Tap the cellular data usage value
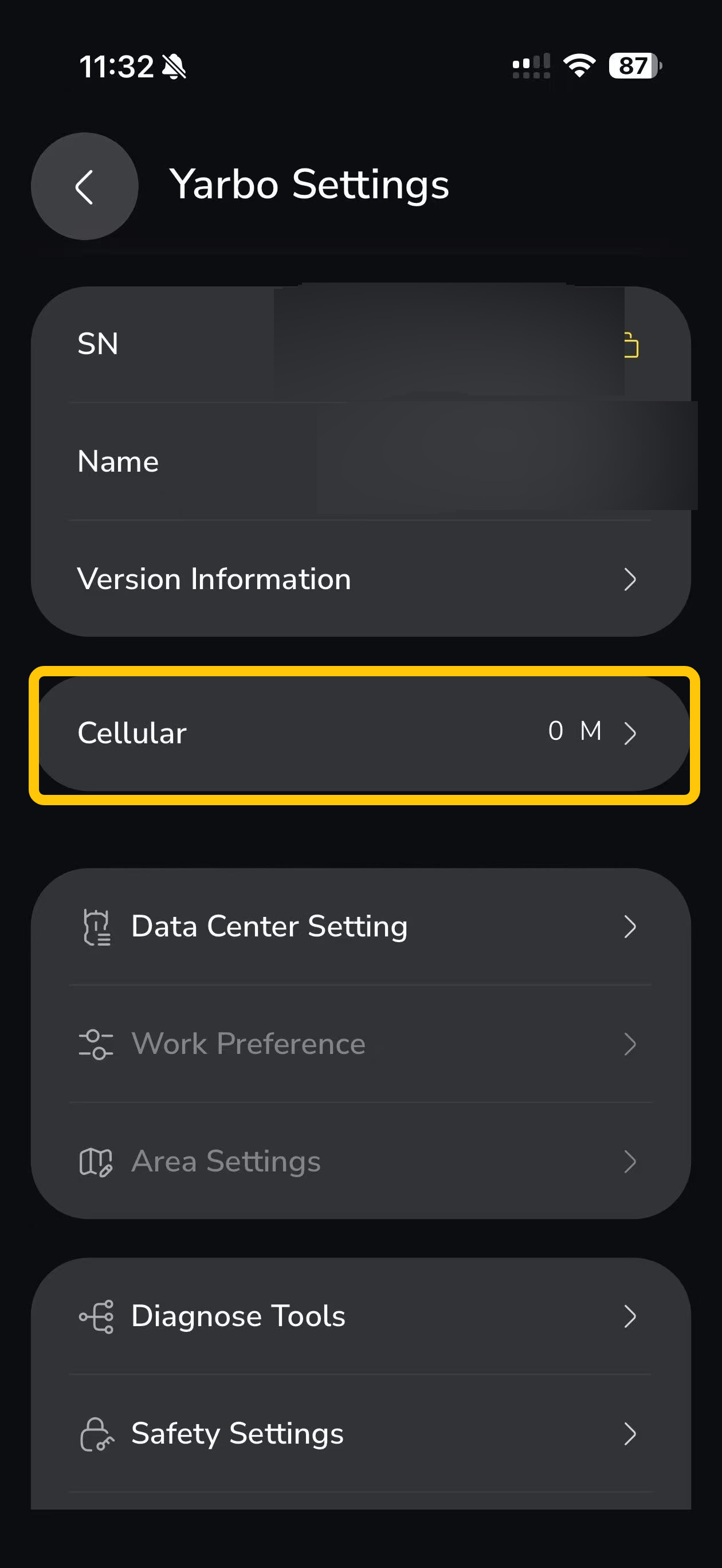This screenshot has height=1568, width=722. 575,731
